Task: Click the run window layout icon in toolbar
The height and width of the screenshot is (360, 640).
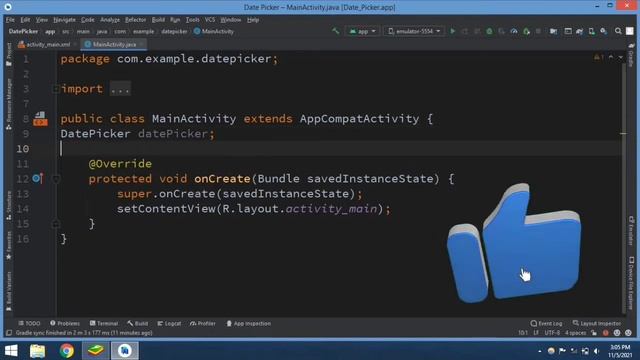Action: [x=568, y=31]
